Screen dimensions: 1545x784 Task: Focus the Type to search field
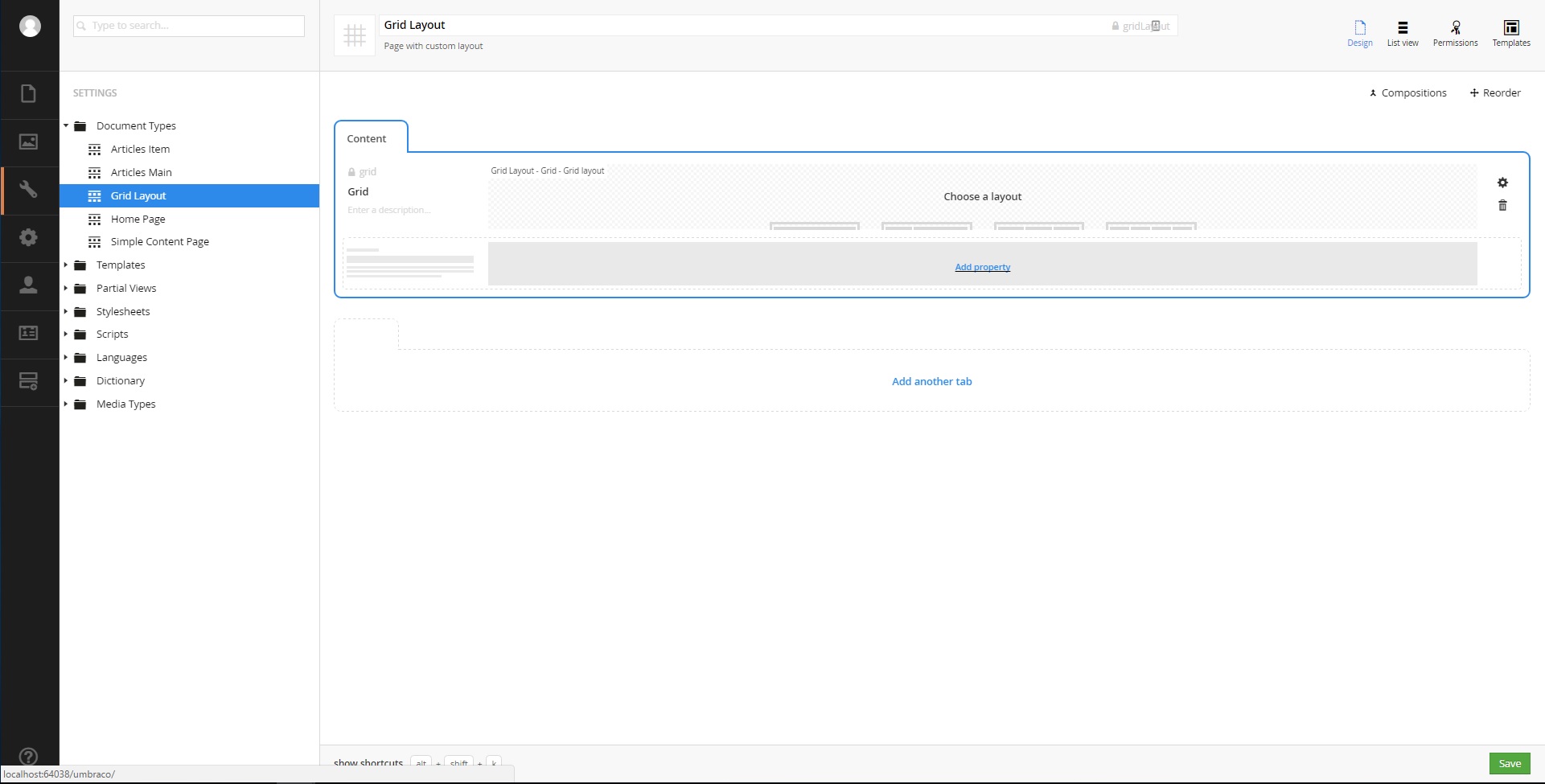click(189, 26)
